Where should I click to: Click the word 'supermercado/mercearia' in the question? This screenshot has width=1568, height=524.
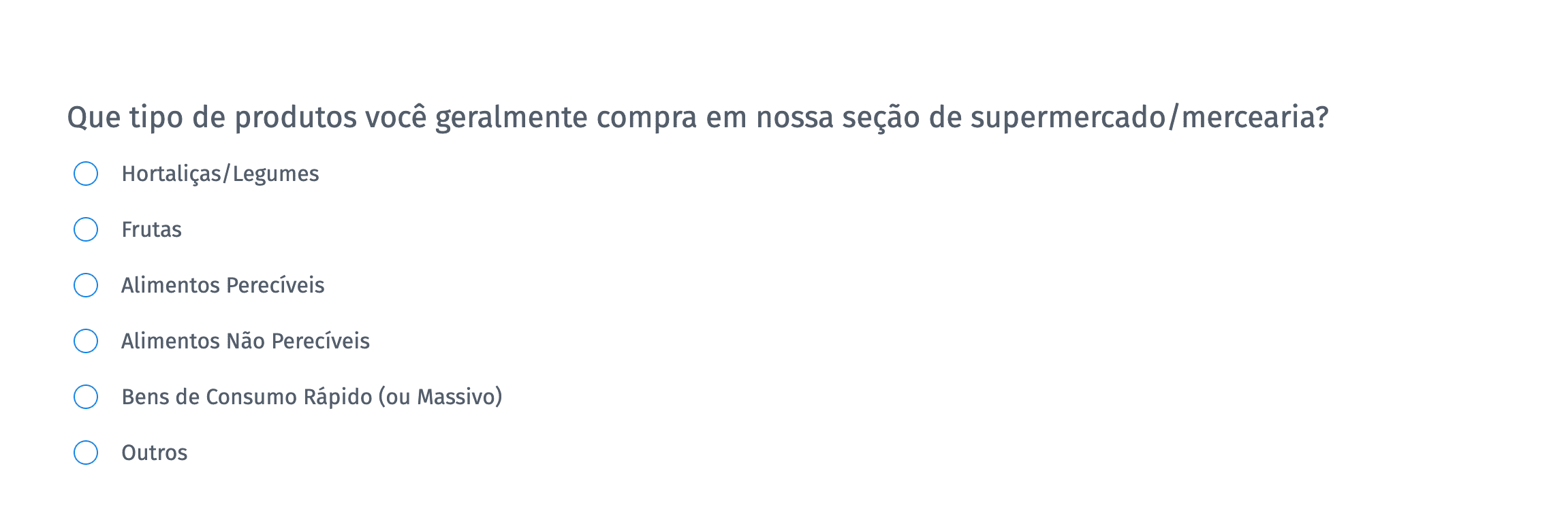[1149, 117]
